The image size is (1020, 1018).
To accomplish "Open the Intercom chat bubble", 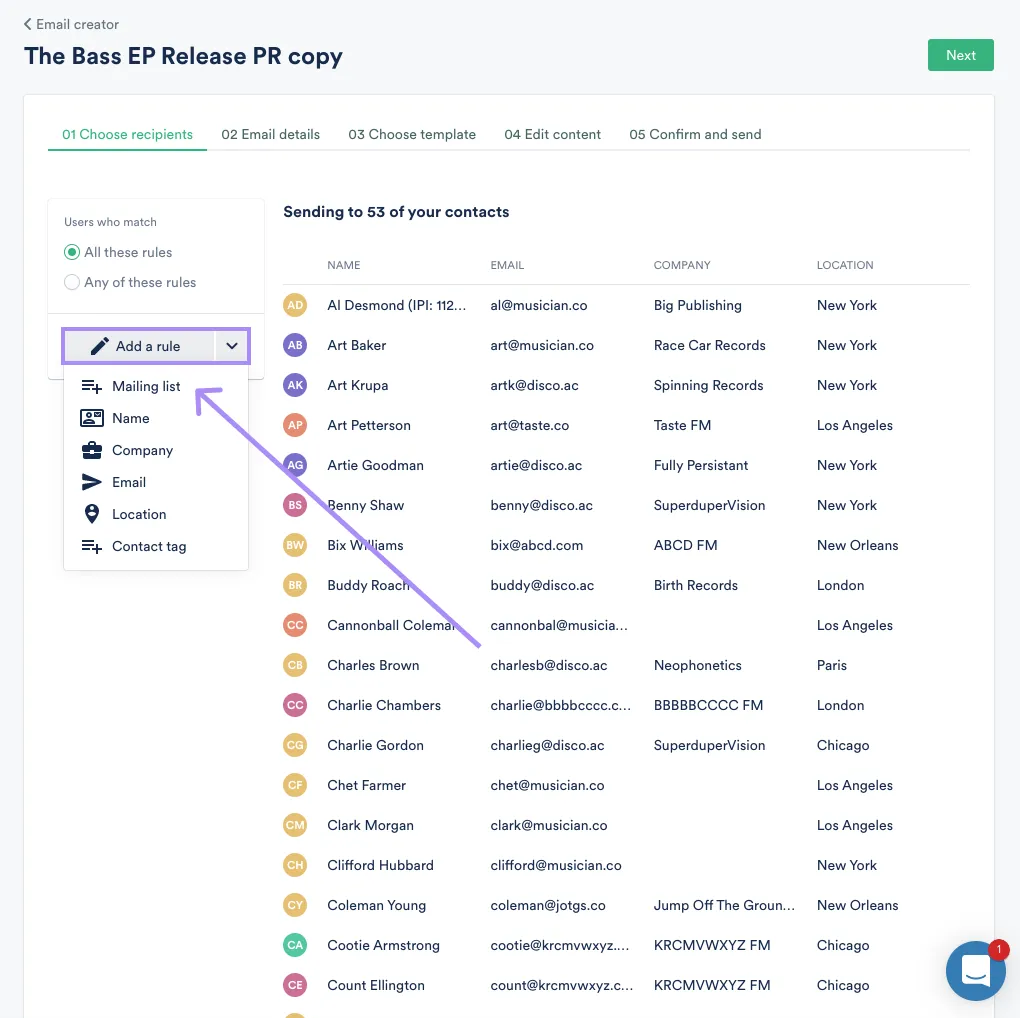I will coord(975,970).
